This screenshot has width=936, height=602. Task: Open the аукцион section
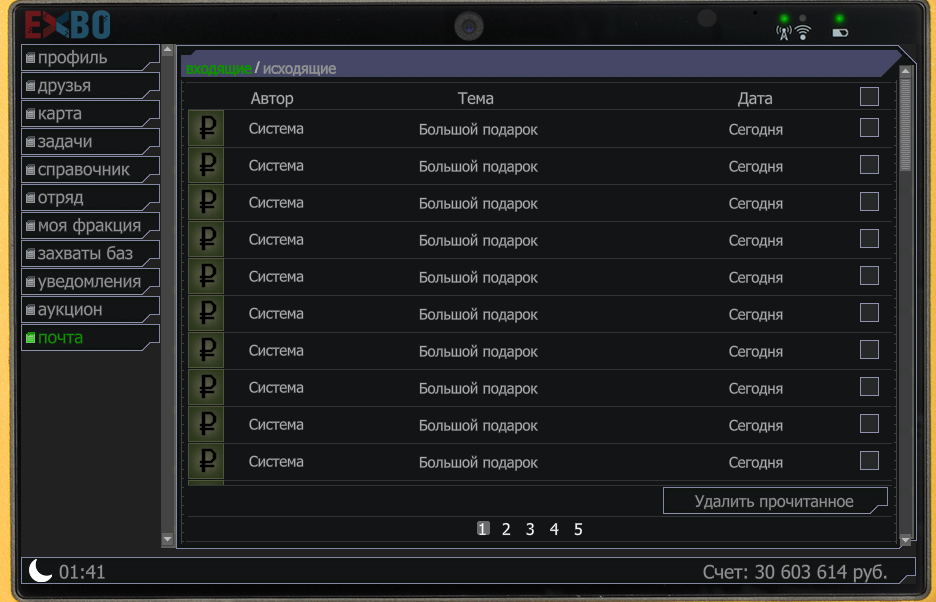(x=90, y=310)
